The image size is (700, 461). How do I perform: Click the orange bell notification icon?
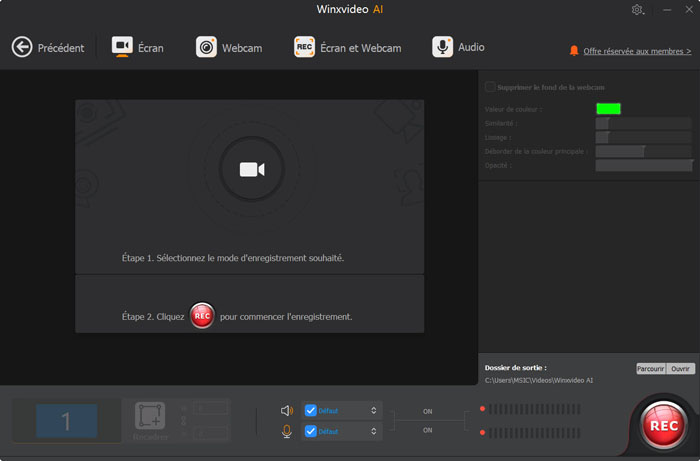574,51
